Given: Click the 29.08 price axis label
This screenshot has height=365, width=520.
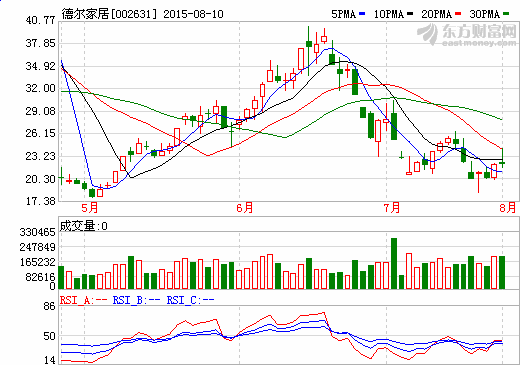Looking at the screenshot, I should [x=40, y=111].
